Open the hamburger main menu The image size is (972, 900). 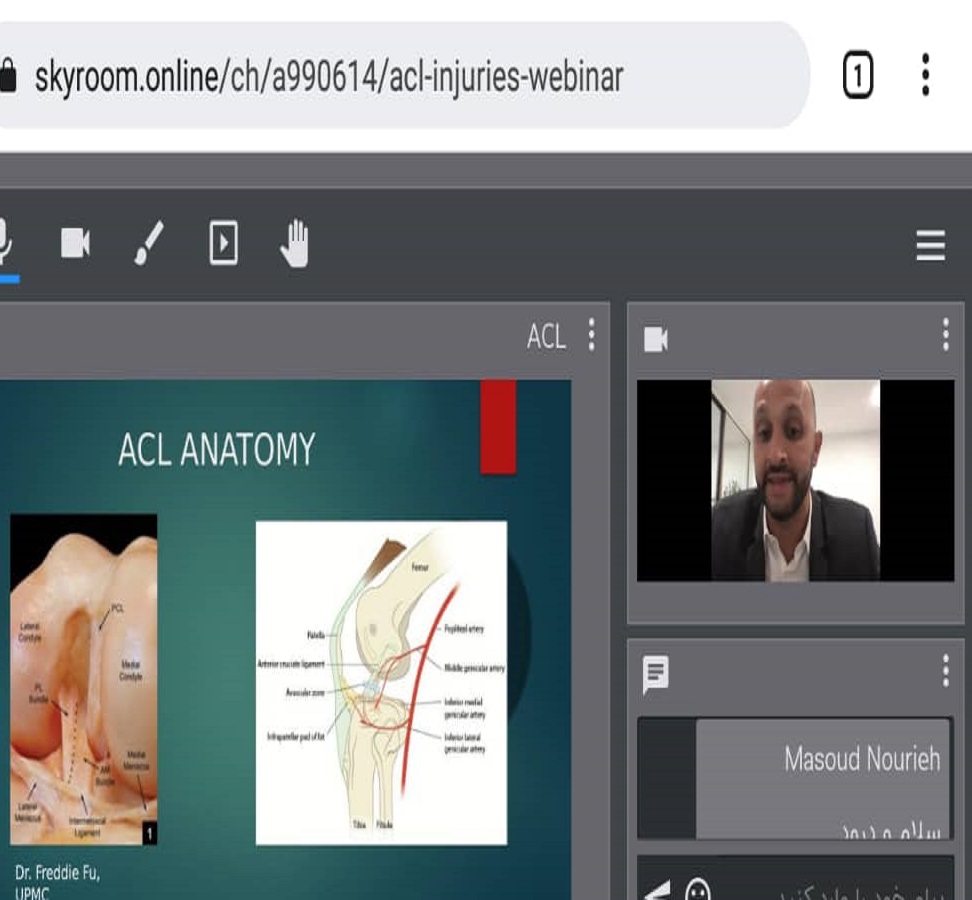(930, 245)
